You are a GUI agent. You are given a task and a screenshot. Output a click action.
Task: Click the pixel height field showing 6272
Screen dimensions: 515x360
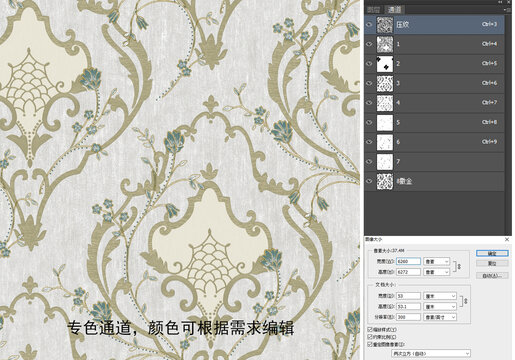tap(408, 272)
